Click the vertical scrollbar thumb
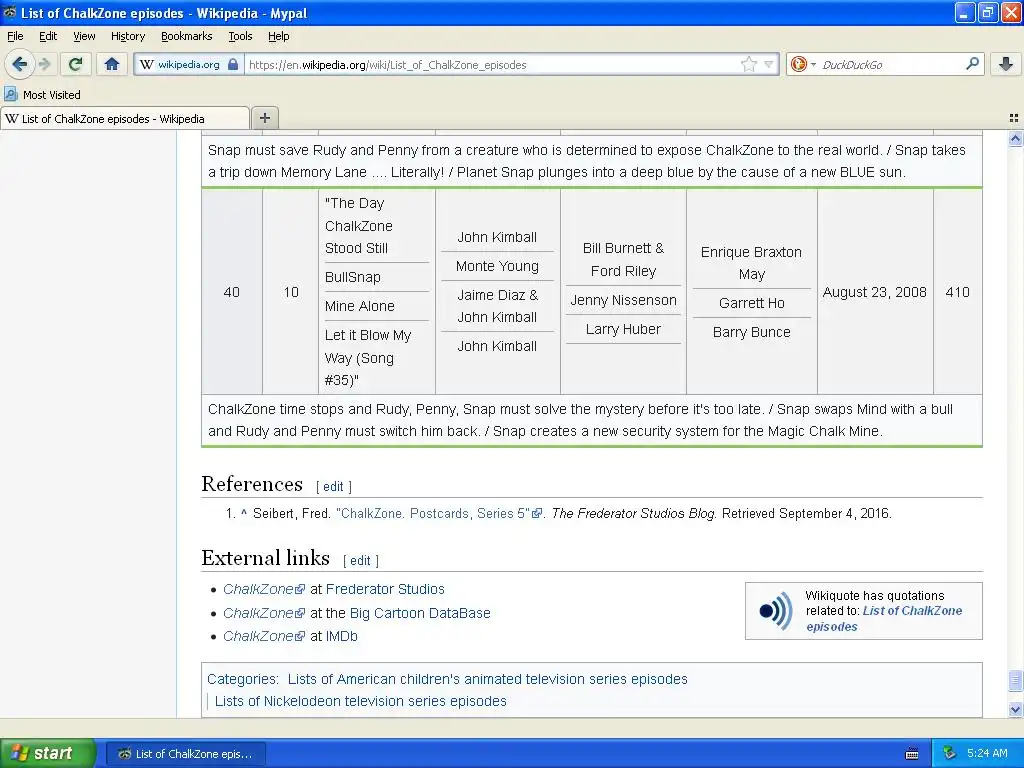This screenshot has height=768, width=1024. [1015, 680]
